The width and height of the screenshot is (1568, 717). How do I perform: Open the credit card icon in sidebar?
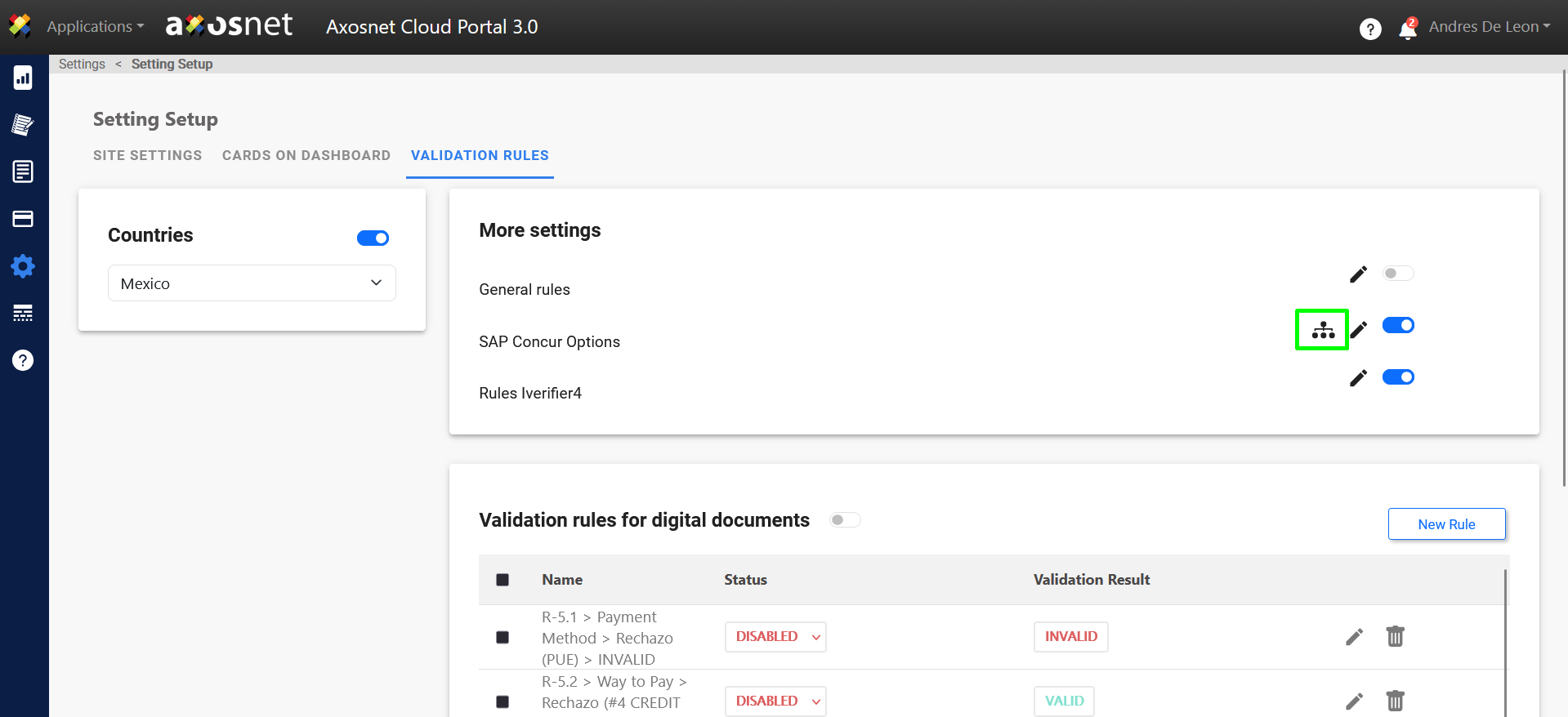[x=23, y=219]
